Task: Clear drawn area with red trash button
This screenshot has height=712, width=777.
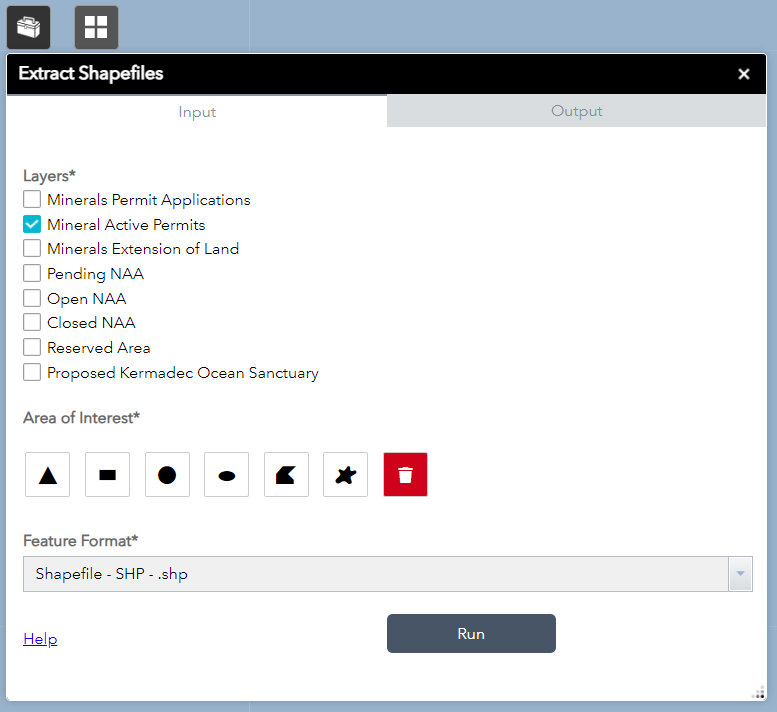Action: click(405, 475)
